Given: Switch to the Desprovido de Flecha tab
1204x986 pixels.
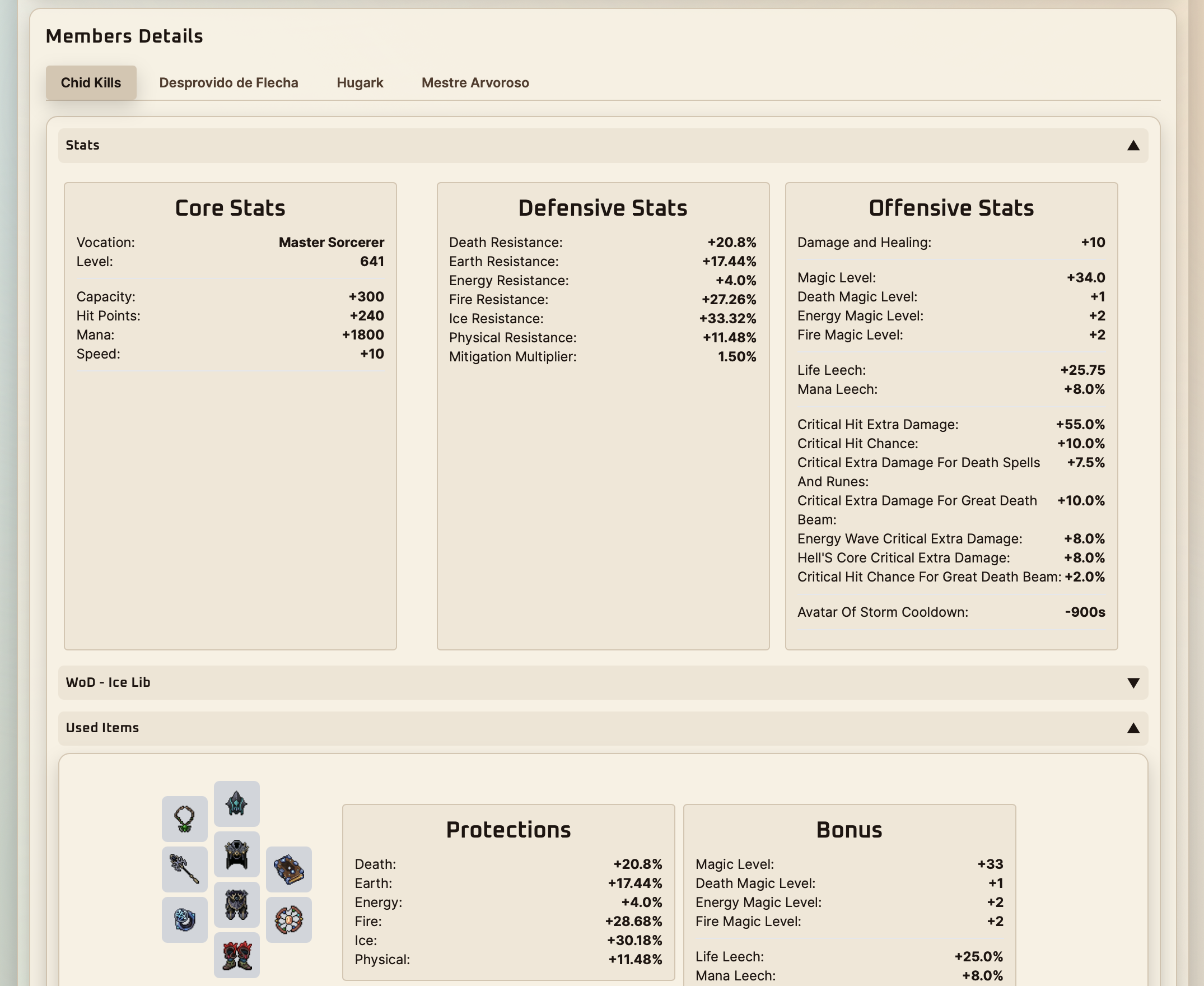Looking at the screenshot, I should click(230, 82).
